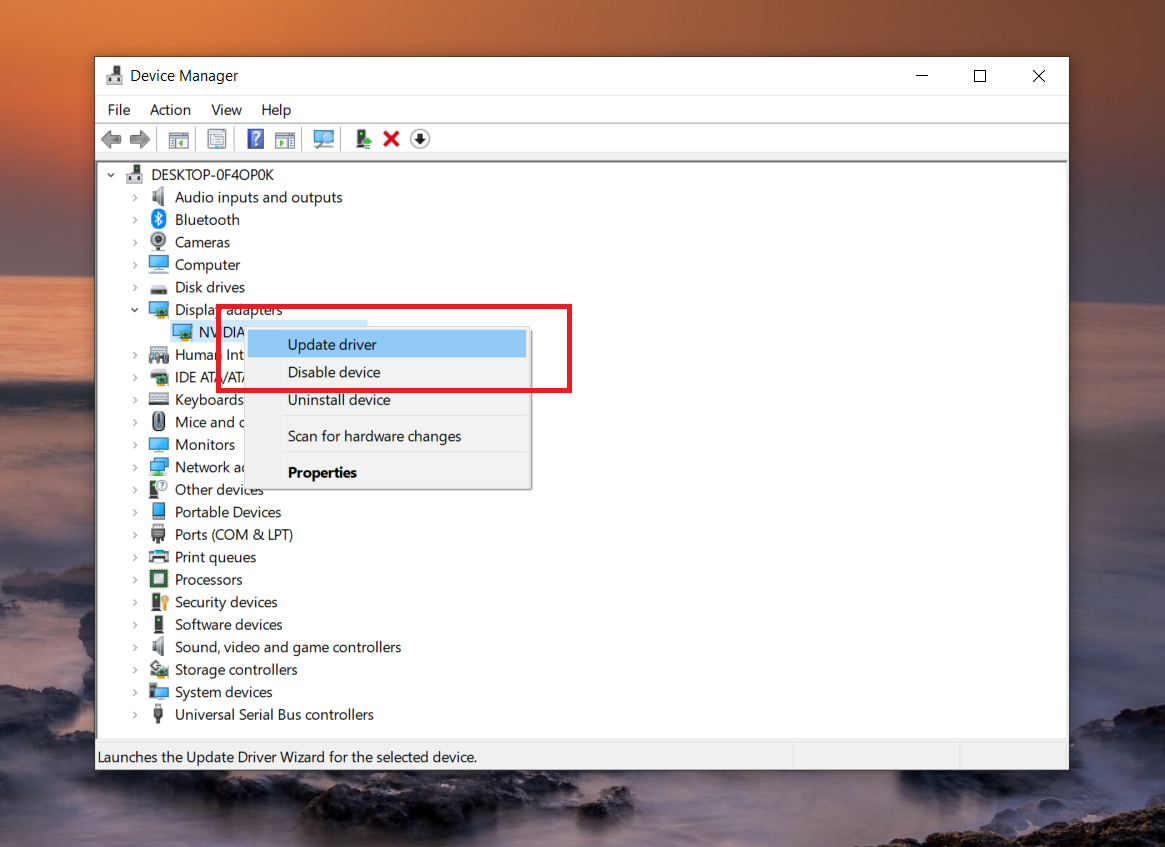Expand the Audio inputs and outputs node
Viewport: 1165px width, 847px height.
[135, 198]
